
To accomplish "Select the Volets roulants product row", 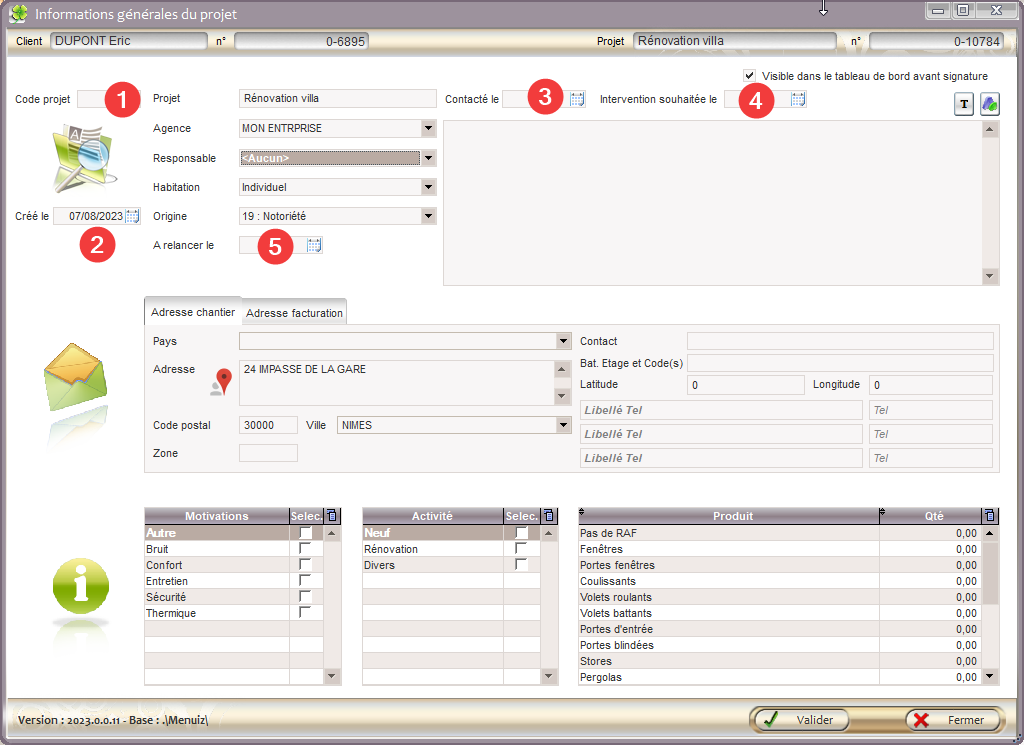I will [x=778, y=597].
